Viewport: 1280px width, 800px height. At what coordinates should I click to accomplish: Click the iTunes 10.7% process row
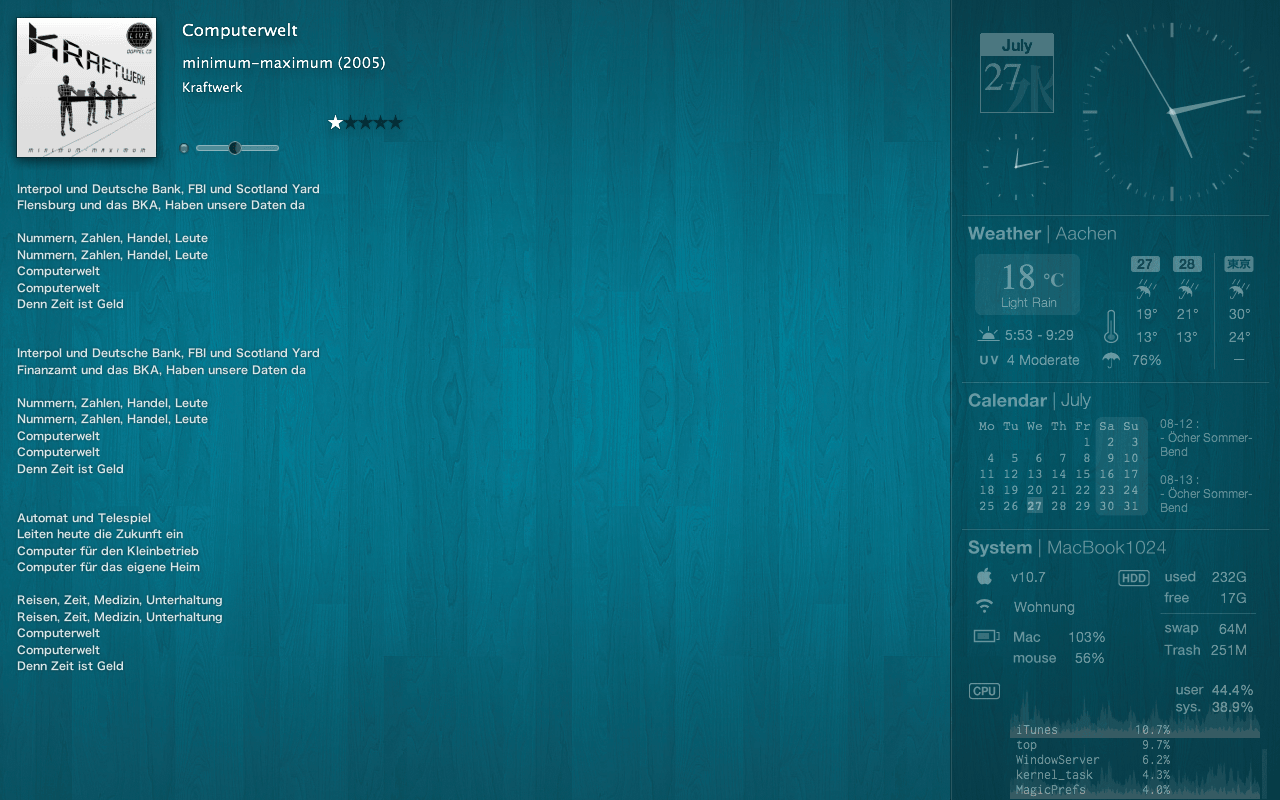[1093, 730]
